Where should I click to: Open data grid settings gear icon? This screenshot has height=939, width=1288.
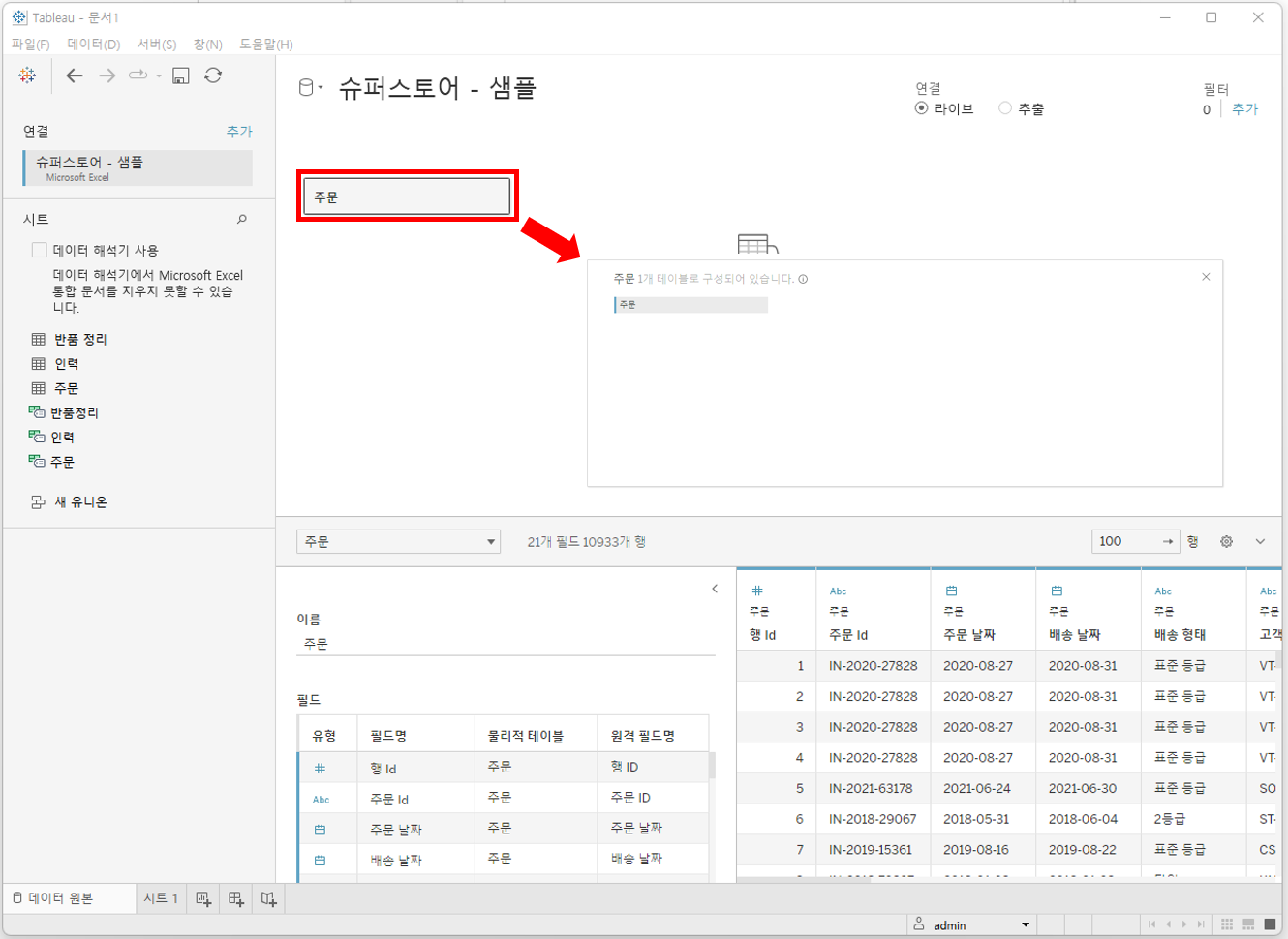pos(1226,542)
